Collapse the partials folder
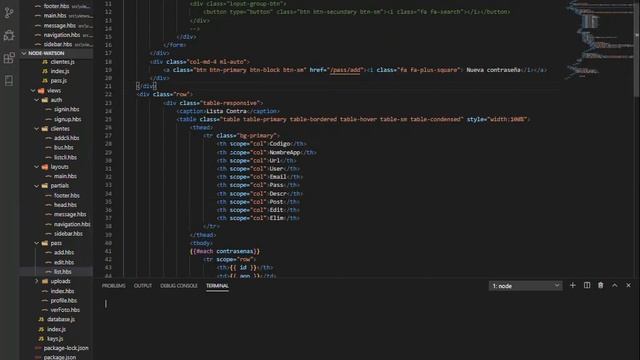The image size is (640, 360). tap(36, 186)
